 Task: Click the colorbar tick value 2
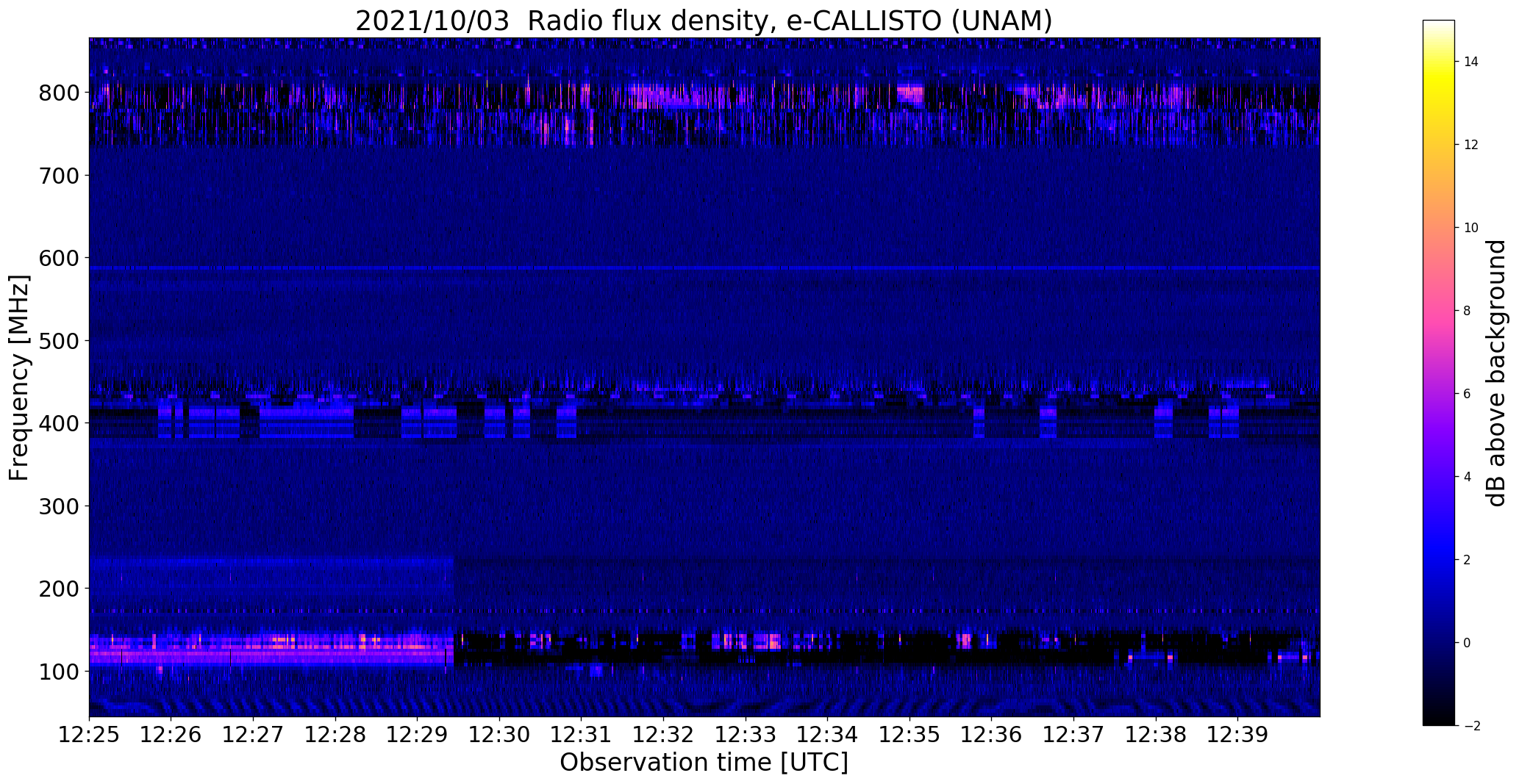coord(1468,560)
